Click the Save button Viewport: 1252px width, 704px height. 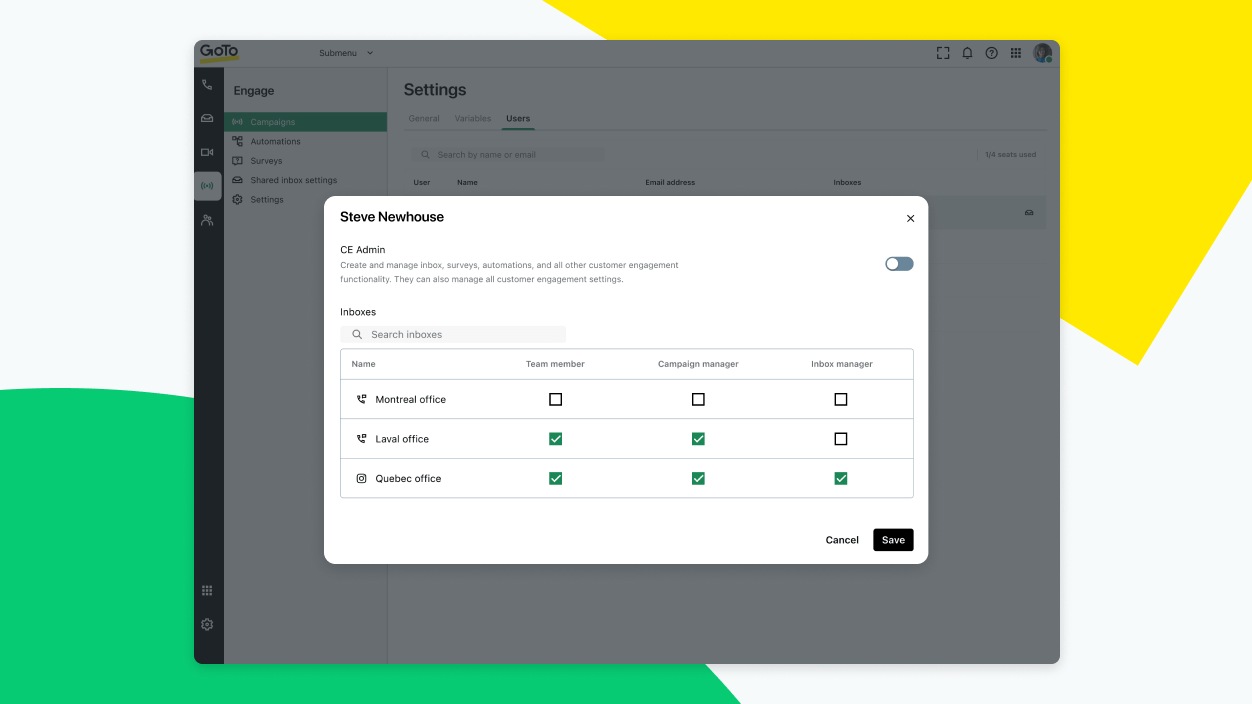click(x=893, y=540)
